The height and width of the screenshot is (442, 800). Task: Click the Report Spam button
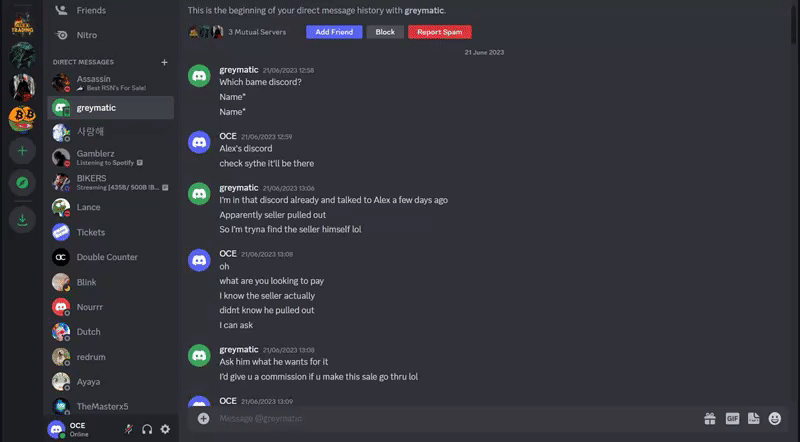coord(440,32)
